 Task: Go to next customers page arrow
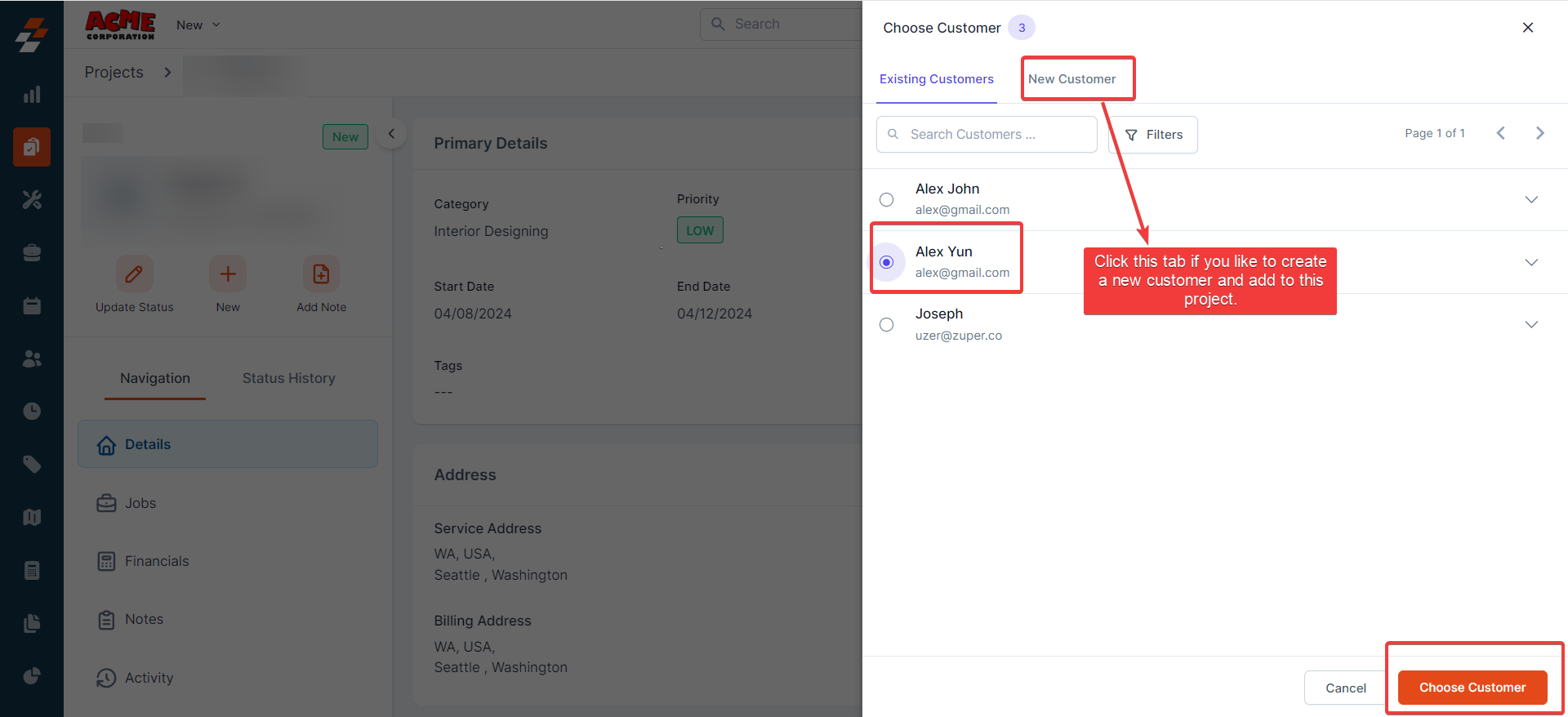[x=1539, y=133]
